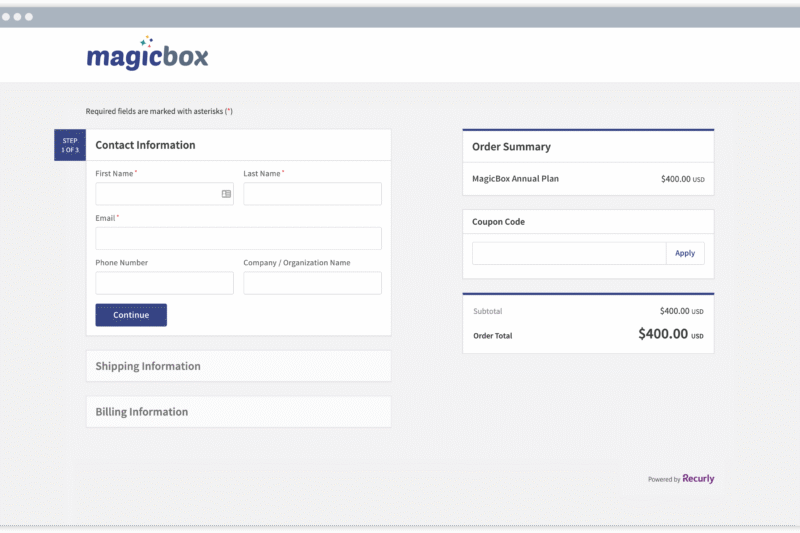The height and width of the screenshot is (533, 800).
Task: Focus the First Name input field
Action: click(156, 194)
